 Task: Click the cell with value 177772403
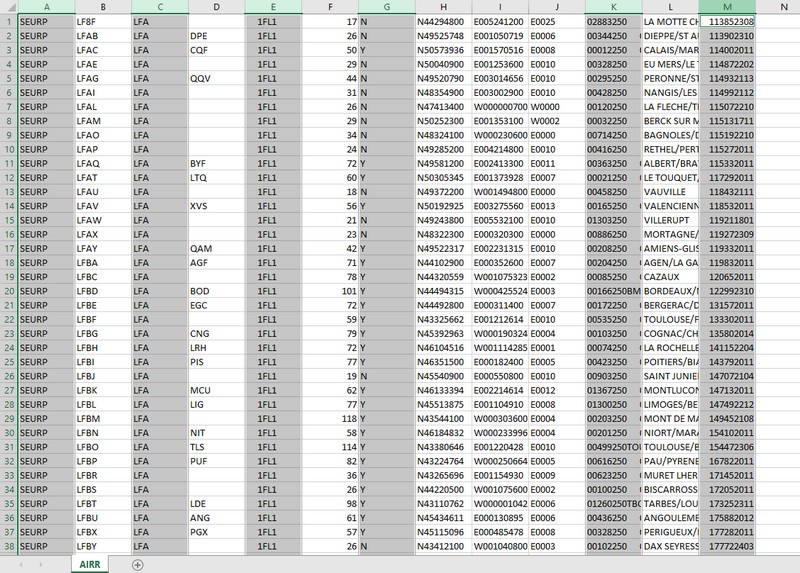[727, 547]
